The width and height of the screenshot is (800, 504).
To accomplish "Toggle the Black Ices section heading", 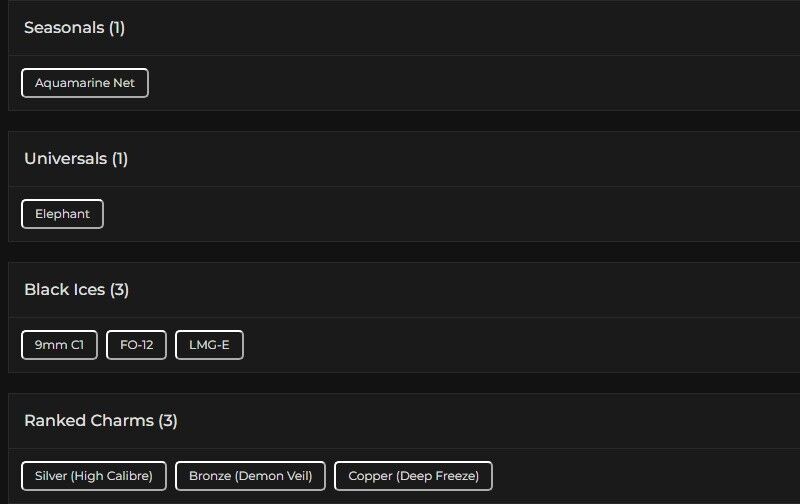I will (64, 290).
